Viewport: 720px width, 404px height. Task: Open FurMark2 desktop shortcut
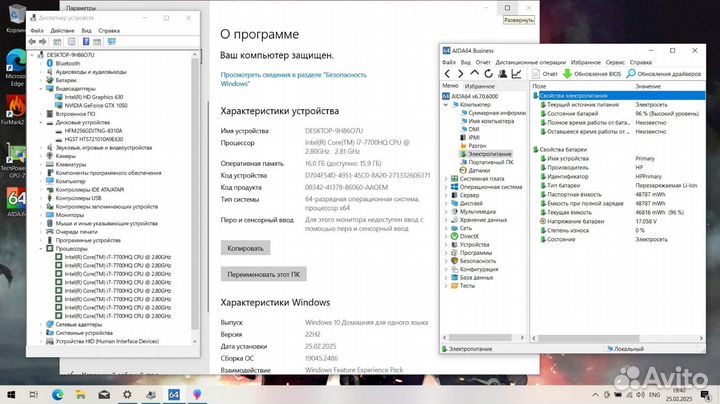click(15, 110)
